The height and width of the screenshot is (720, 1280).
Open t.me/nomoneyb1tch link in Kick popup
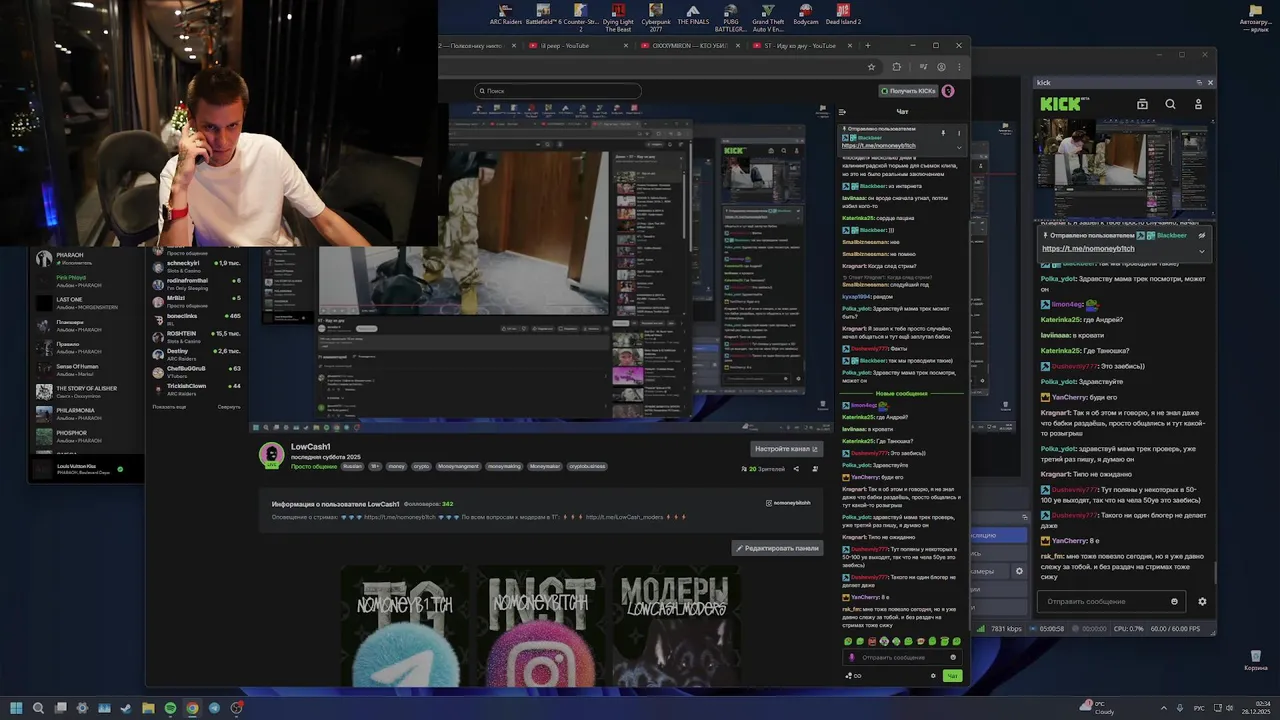coord(1088,249)
